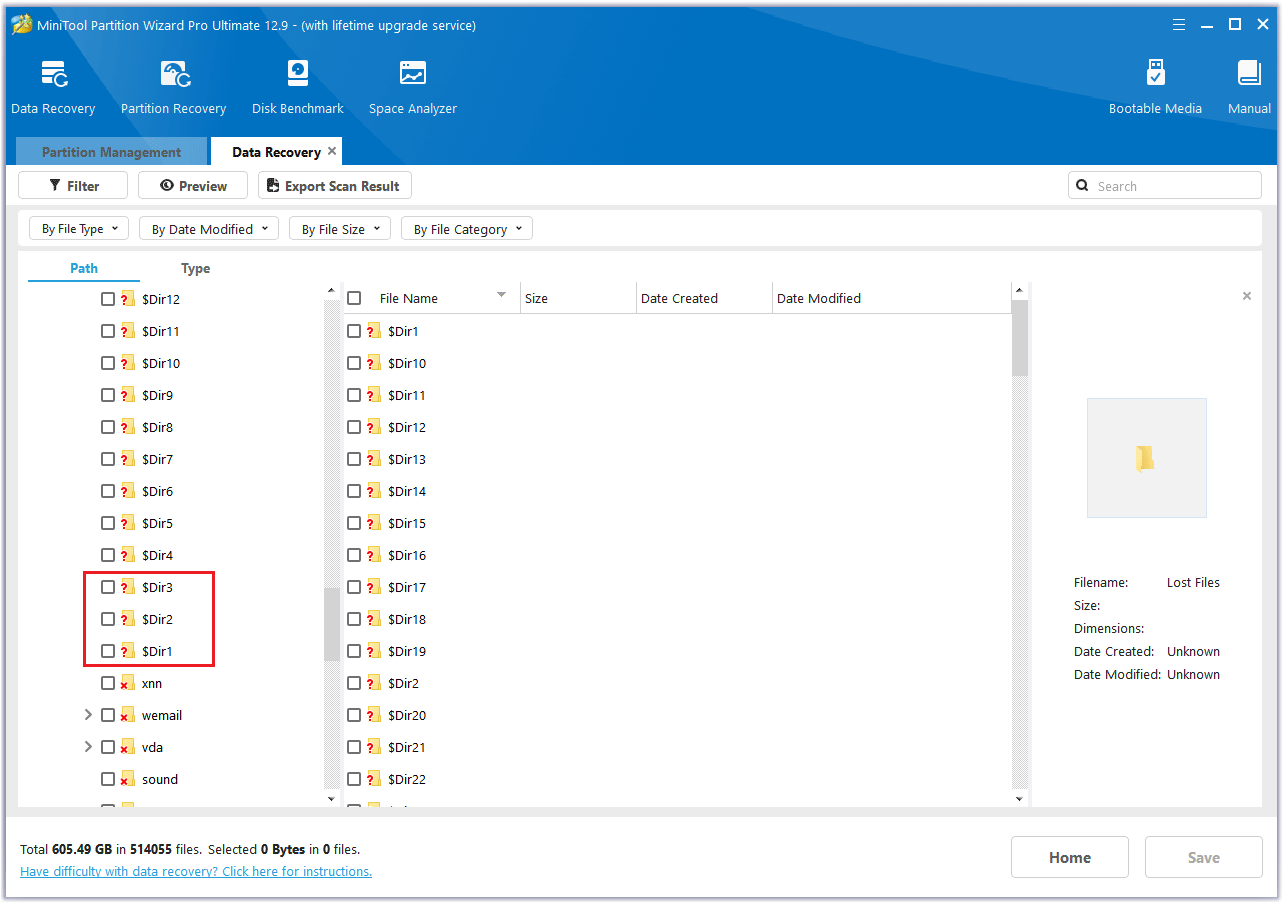
Task: Click tree pane scrollbar thumb
Action: (332, 624)
